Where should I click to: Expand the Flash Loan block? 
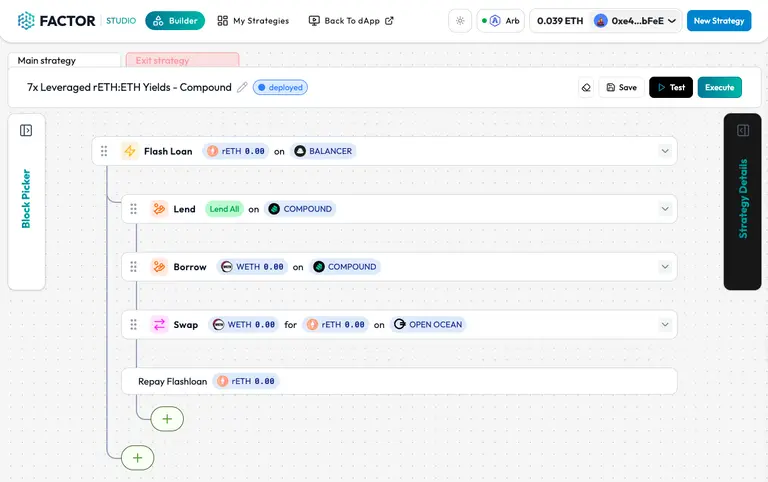[x=665, y=151]
